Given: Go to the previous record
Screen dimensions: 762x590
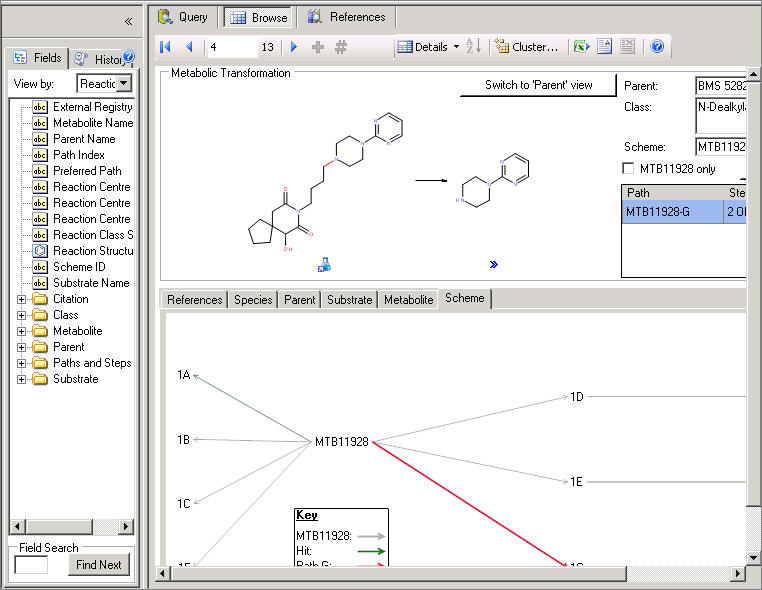Looking at the screenshot, I should (x=188, y=47).
